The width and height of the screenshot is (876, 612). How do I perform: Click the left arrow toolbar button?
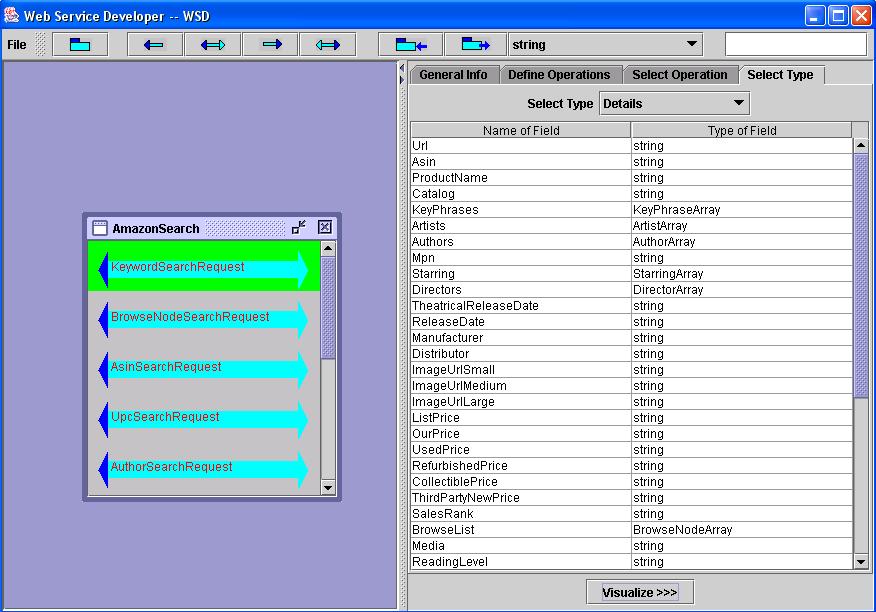pos(155,45)
